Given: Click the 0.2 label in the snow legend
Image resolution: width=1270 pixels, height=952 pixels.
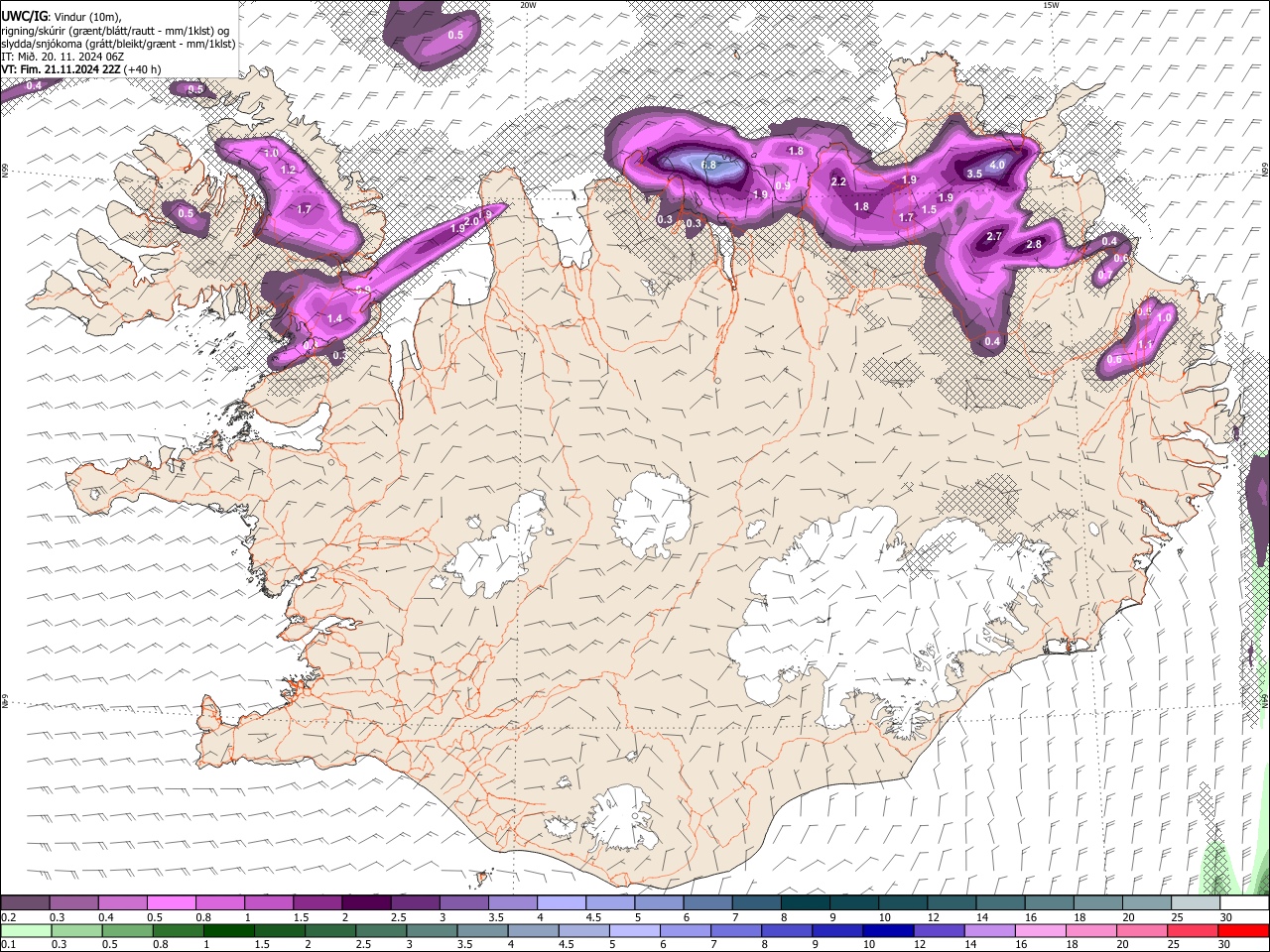Looking at the screenshot, I should point(9,918).
